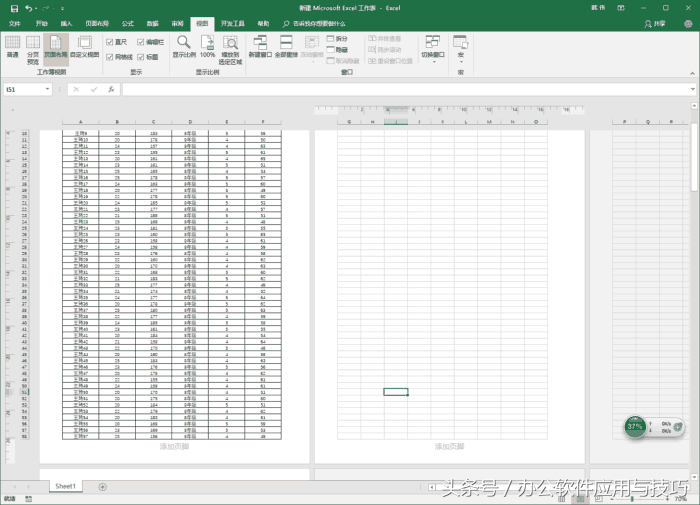The height and width of the screenshot is (505, 700).
Task: Select column A header on first page
Action: pyautogui.click(x=80, y=122)
